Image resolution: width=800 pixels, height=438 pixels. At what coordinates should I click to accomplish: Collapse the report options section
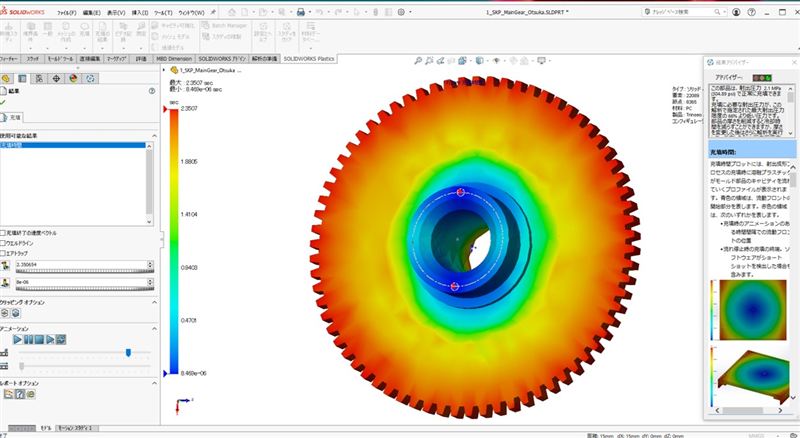pyautogui.click(x=154, y=382)
